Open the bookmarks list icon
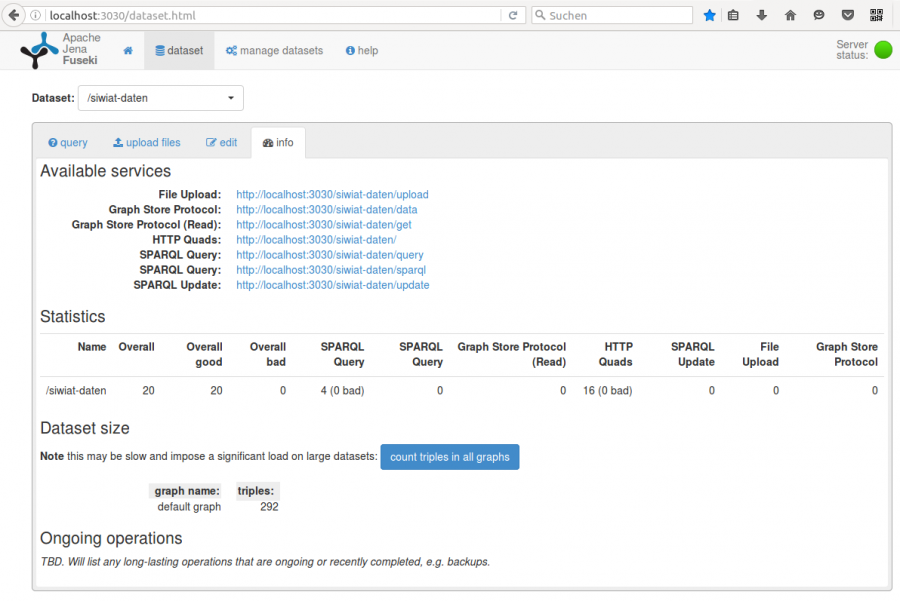This screenshot has height=601, width=900. 733,15
